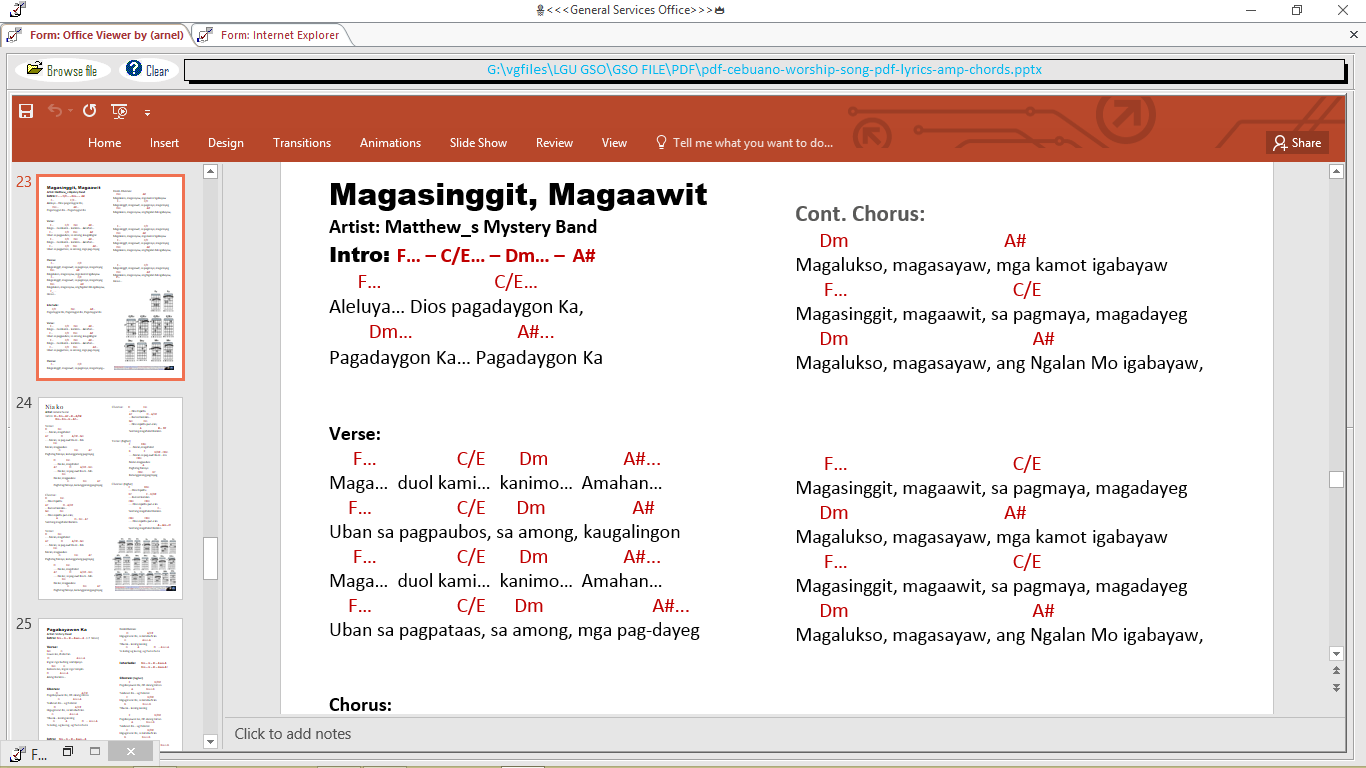This screenshot has width=1366, height=768.
Task: Open the Animations ribbon tab
Action: [x=391, y=143]
